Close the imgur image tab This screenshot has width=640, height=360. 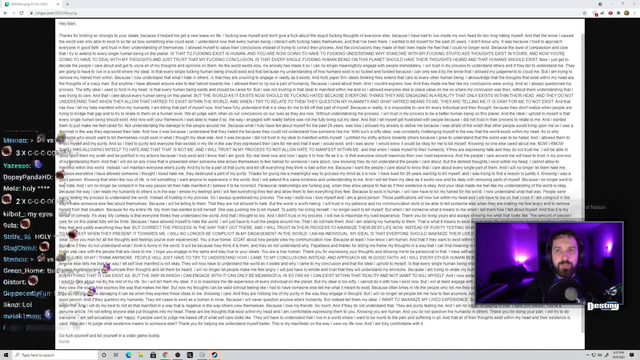pyautogui.click(x=58, y=4)
